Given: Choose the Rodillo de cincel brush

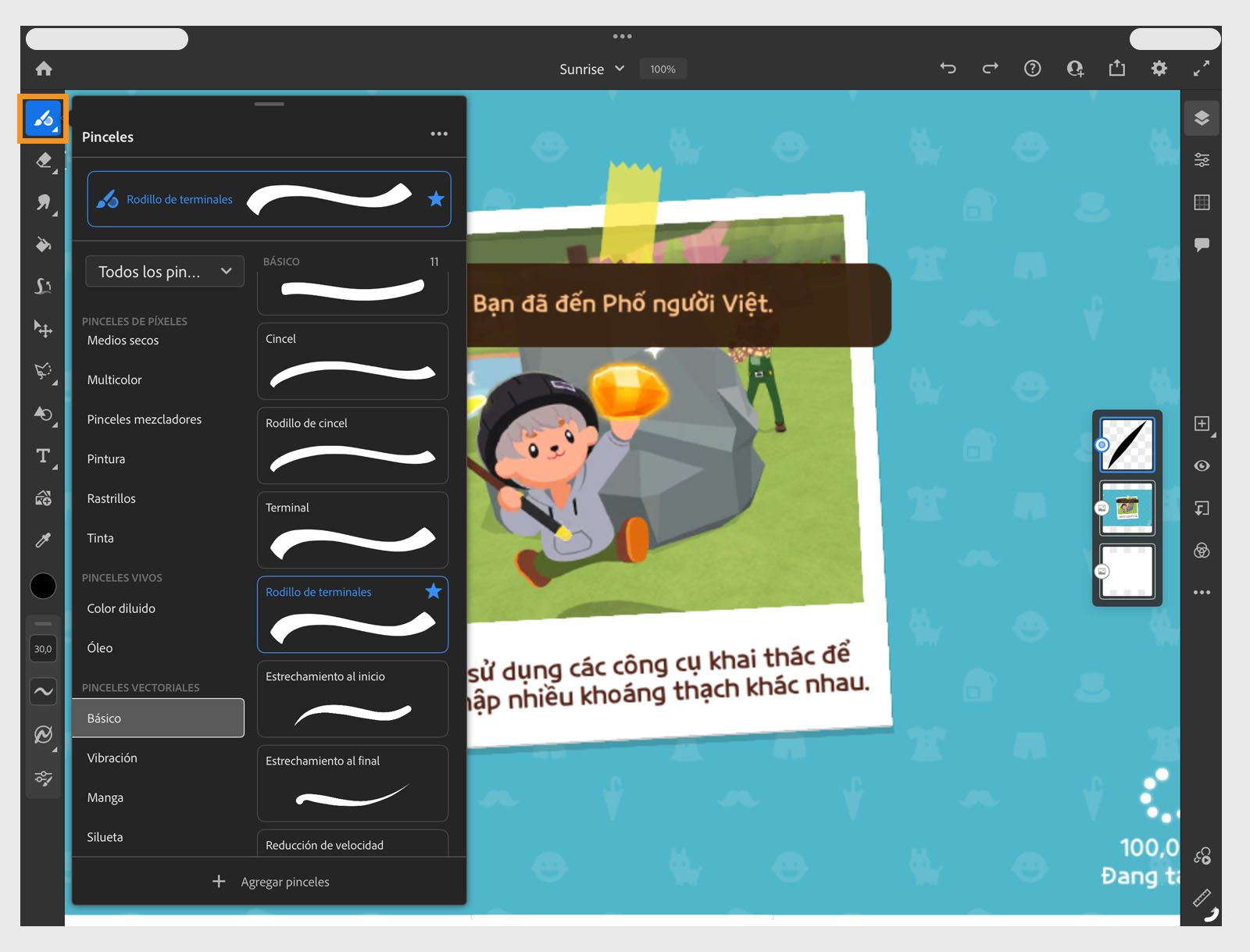Looking at the screenshot, I should coord(352,446).
